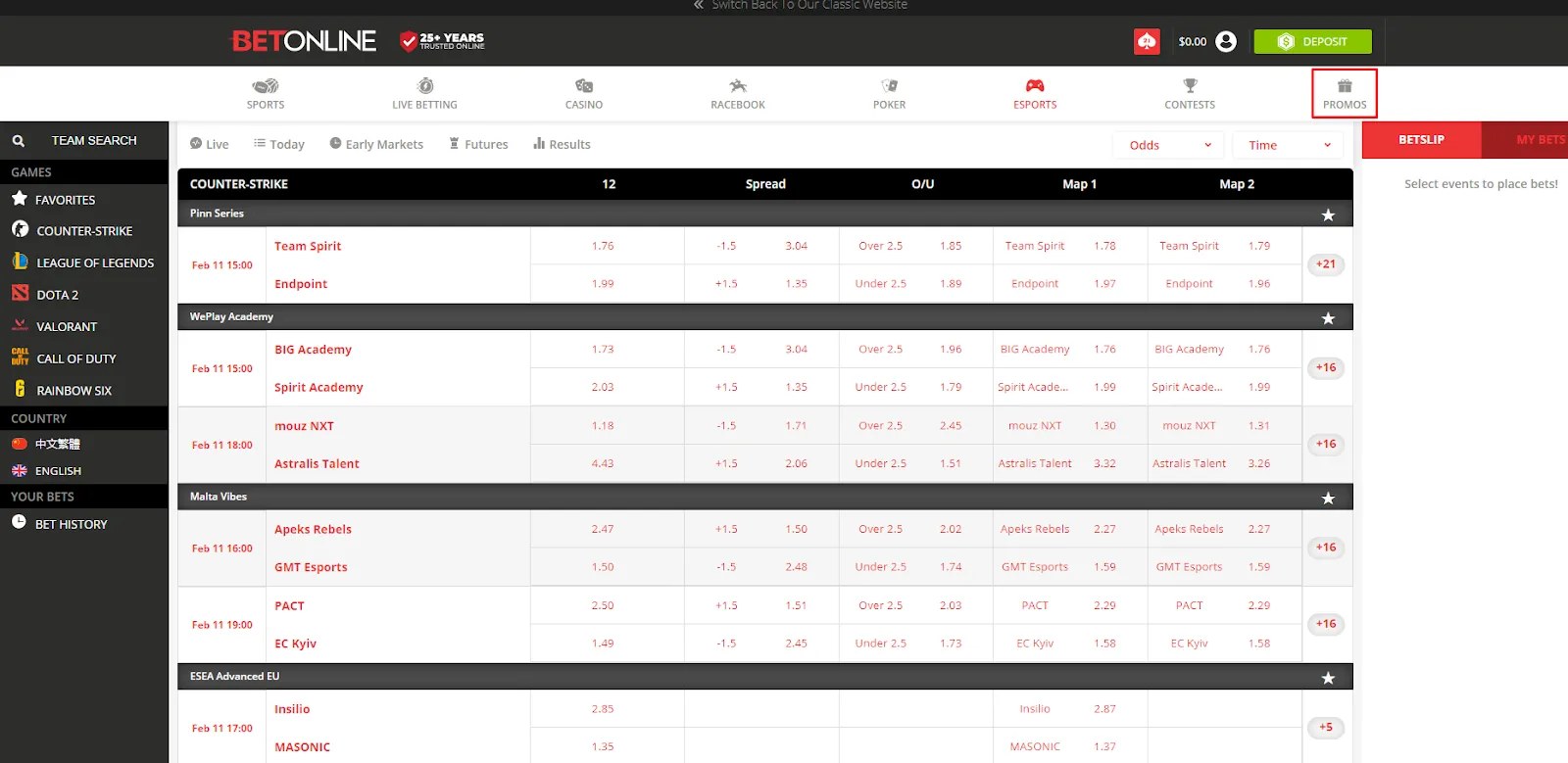
Task: Open the Odds format dropdown
Action: click(1168, 145)
